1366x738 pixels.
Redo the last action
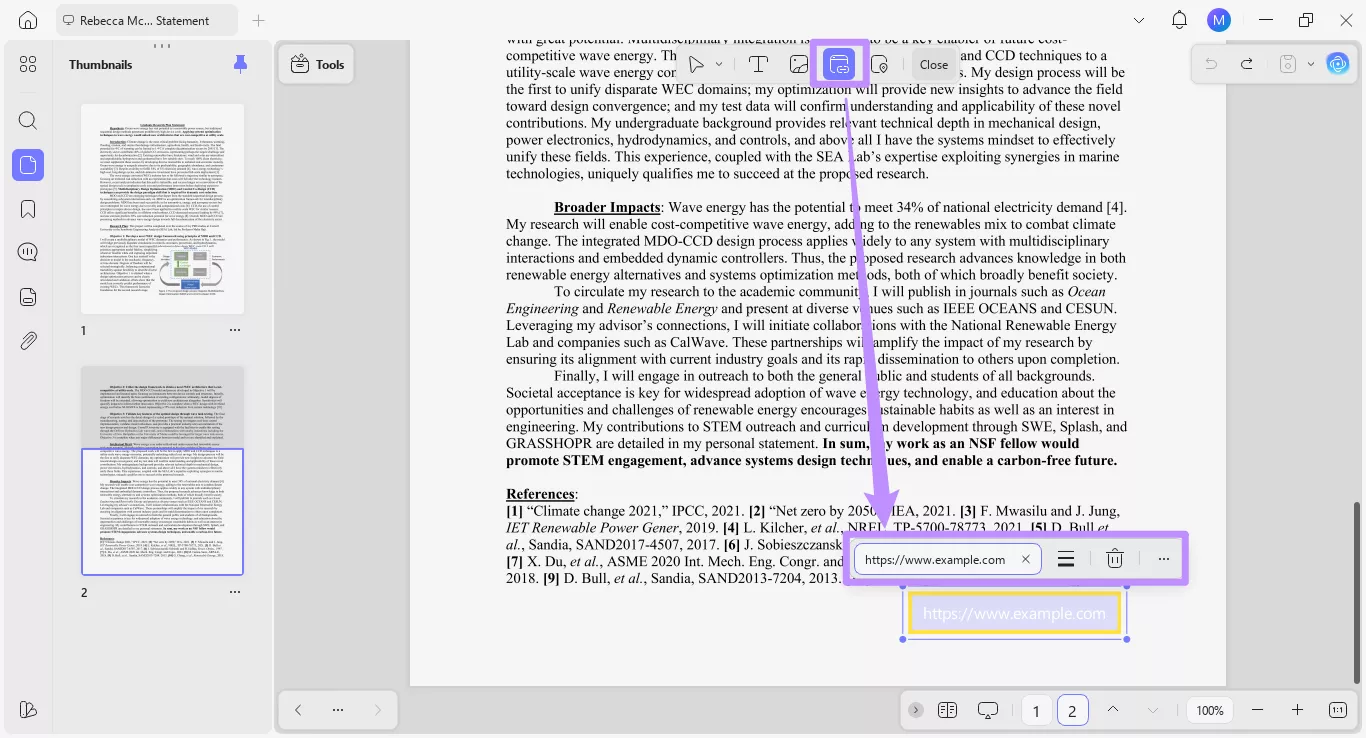pos(1246,64)
